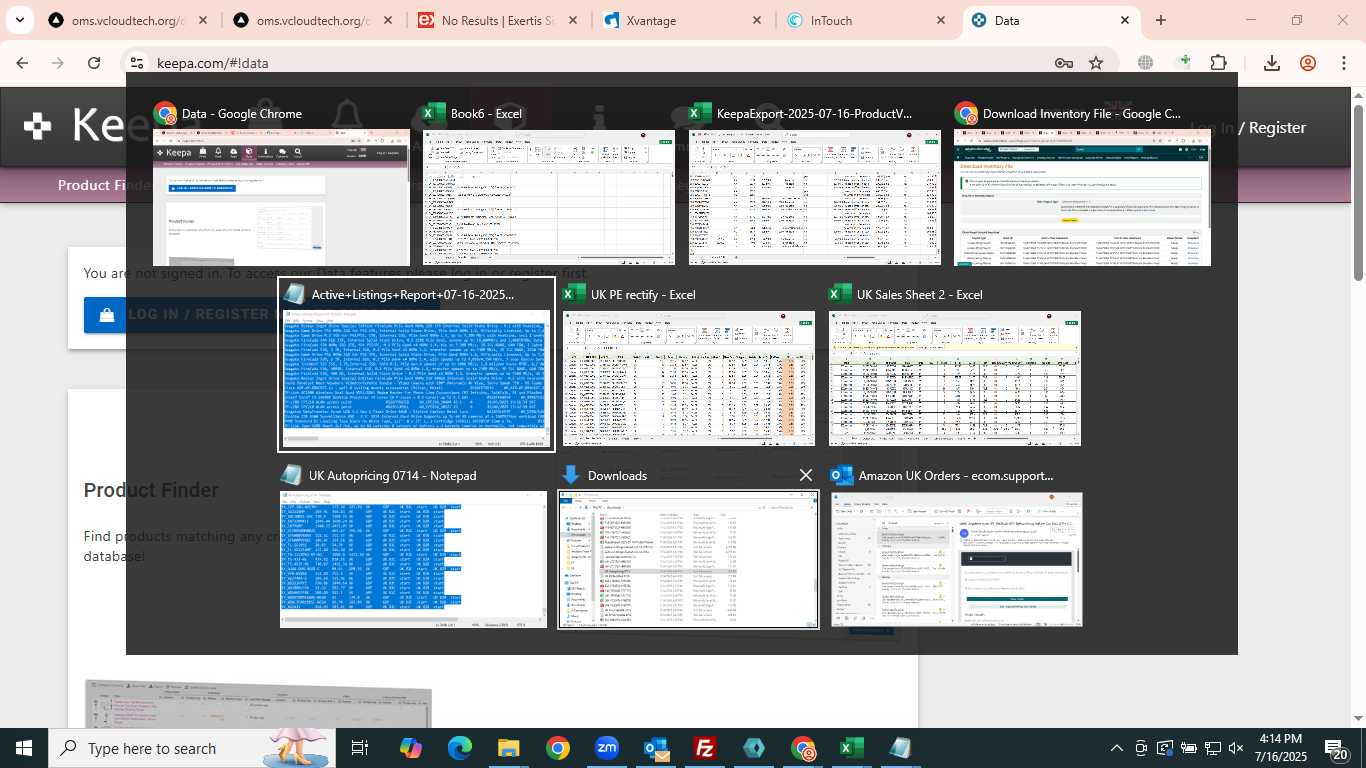This screenshot has height=768, width=1366.
Task: Open the Chrome profile avatar
Action: coord(1308,63)
